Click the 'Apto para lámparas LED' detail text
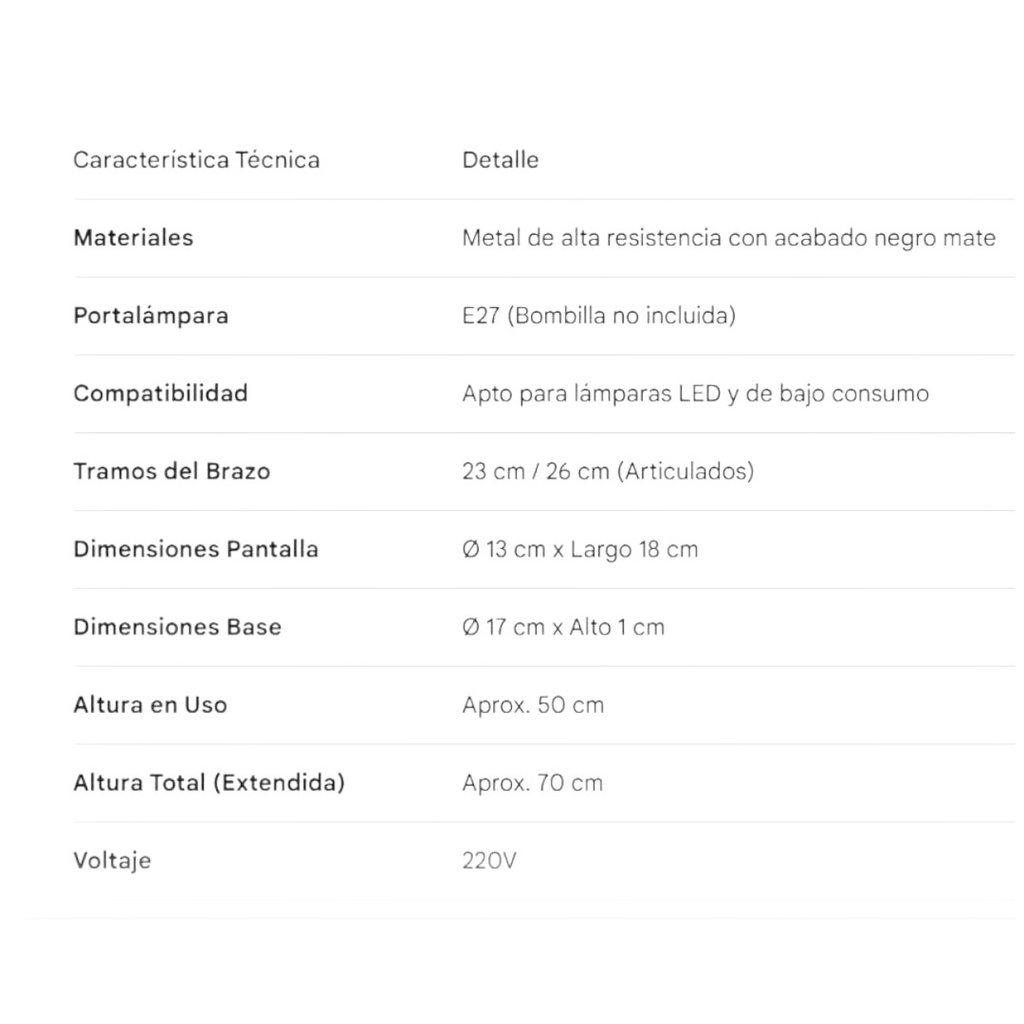Image resolution: width=1024 pixels, height=1024 pixels. pyautogui.click(x=695, y=394)
